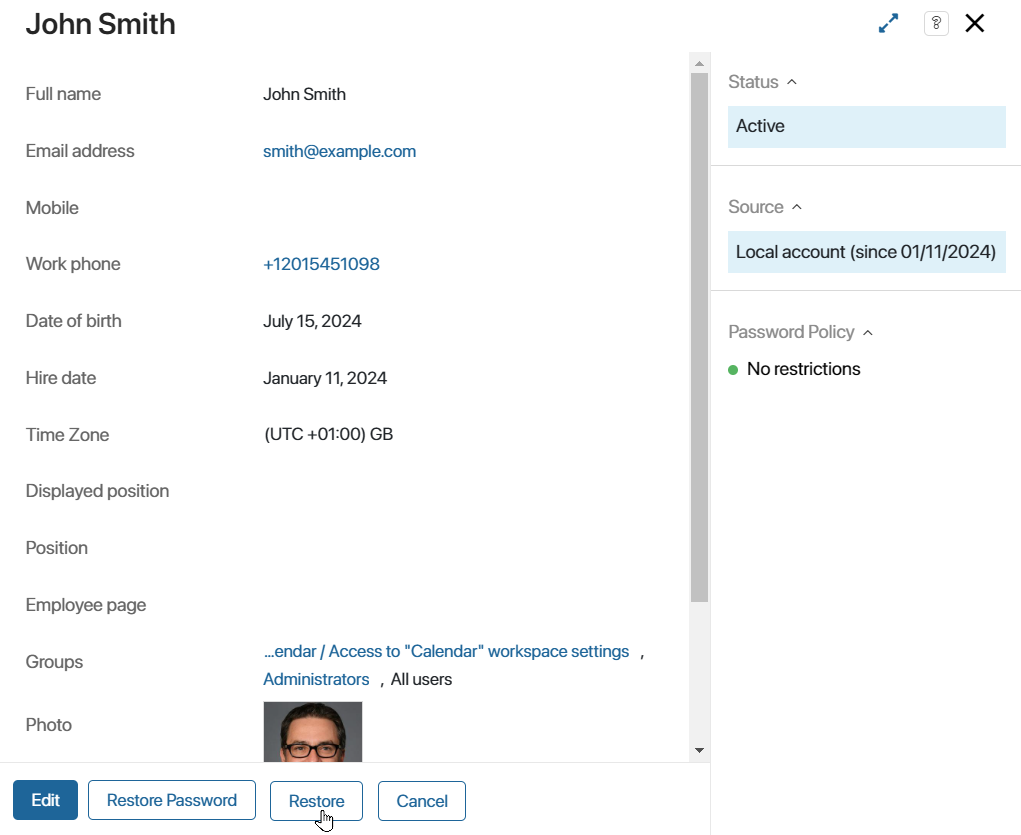Click the Groups field label
This screenshot has height=835, width=1021.
54,662
